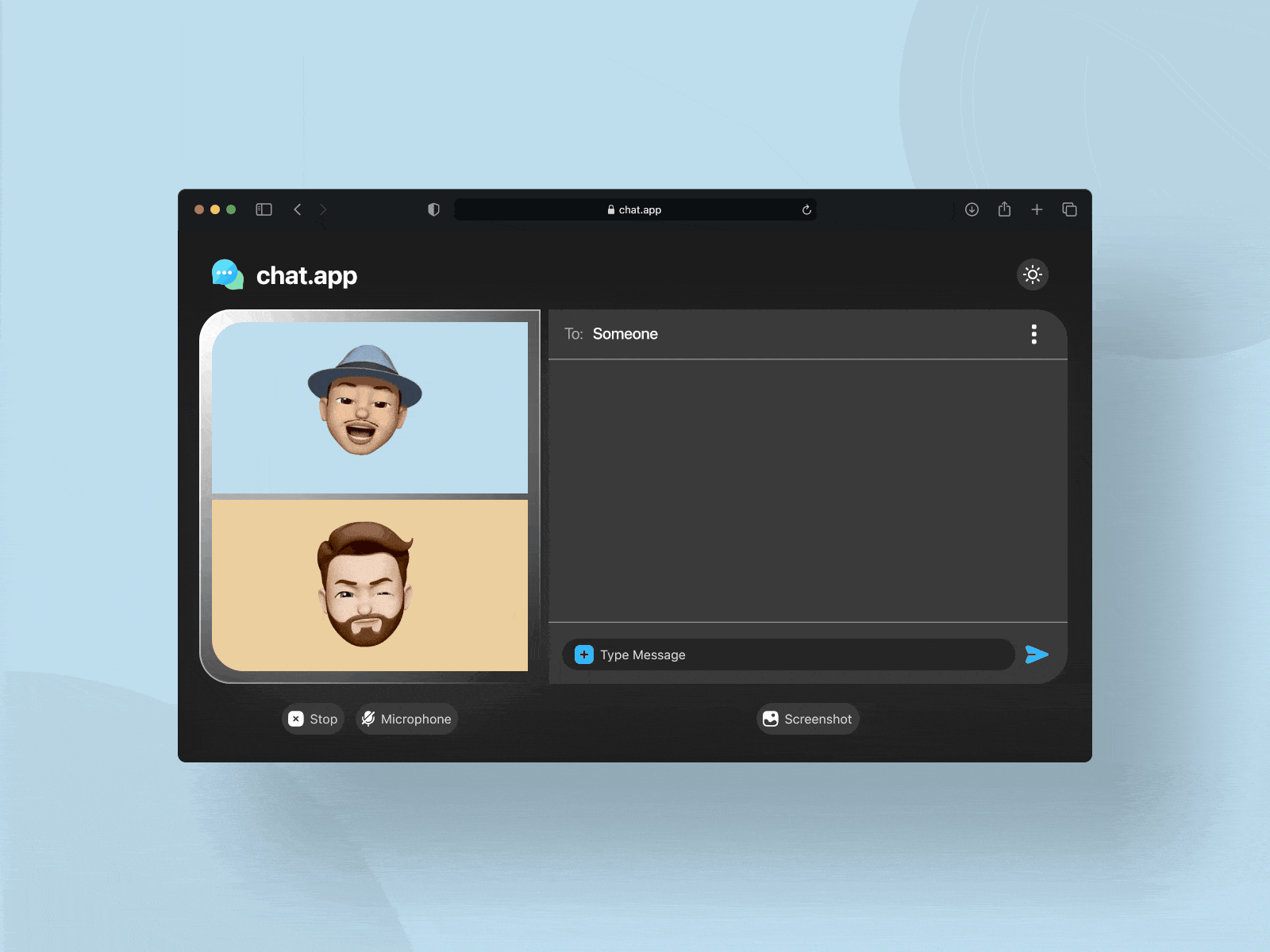Screen dimensions: 1270x952
Task: Open the browser downloads icon
Action: point(972,209)
